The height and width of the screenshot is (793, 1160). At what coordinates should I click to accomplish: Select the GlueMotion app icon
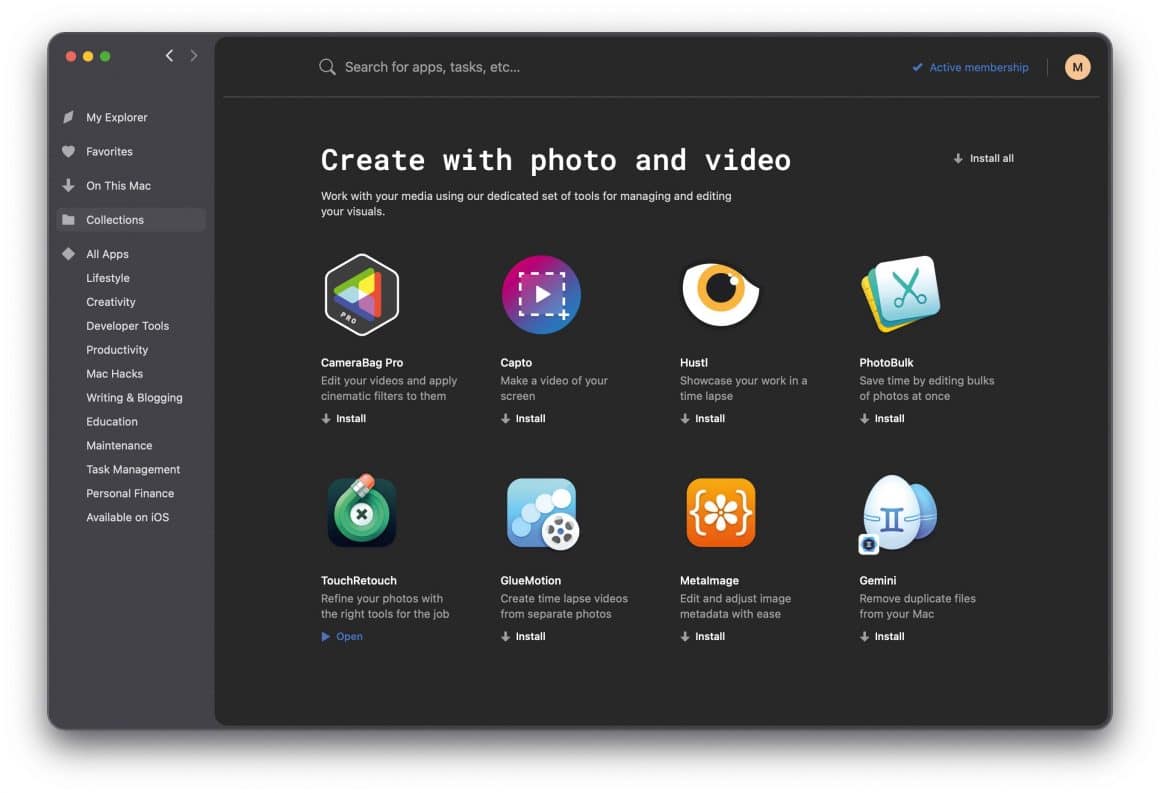click(x=541, y=512)
